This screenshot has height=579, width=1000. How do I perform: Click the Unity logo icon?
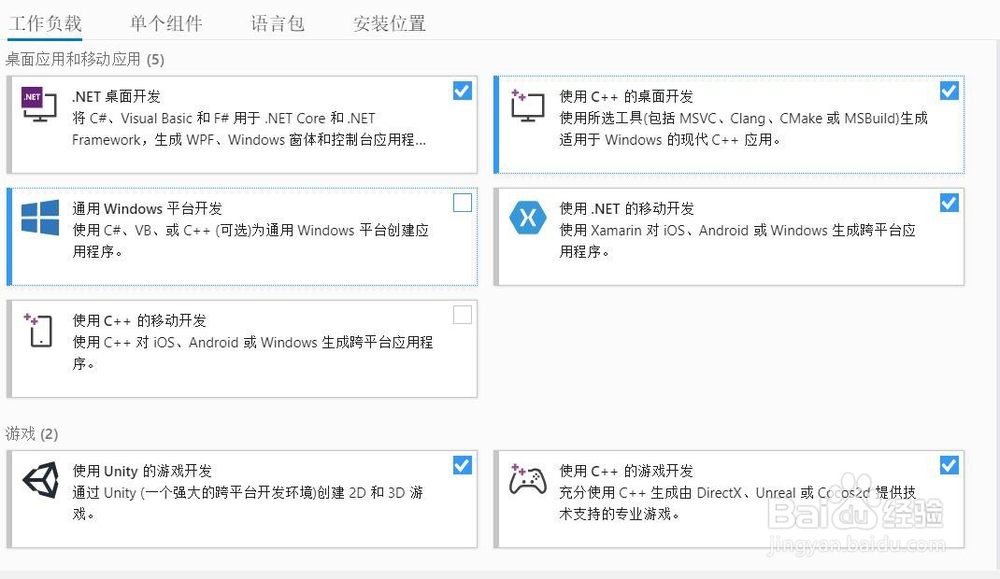point(40,480)
